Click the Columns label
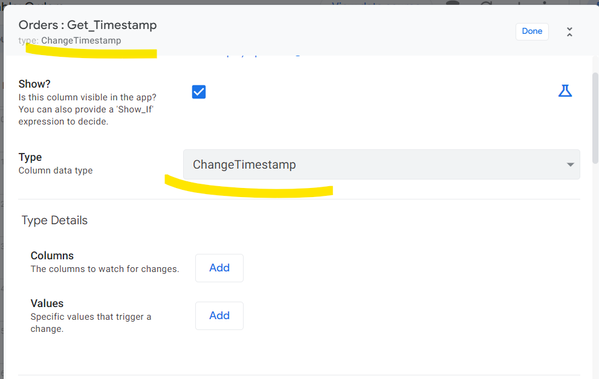This screenshot has height=379, width=599. (52, 256)
